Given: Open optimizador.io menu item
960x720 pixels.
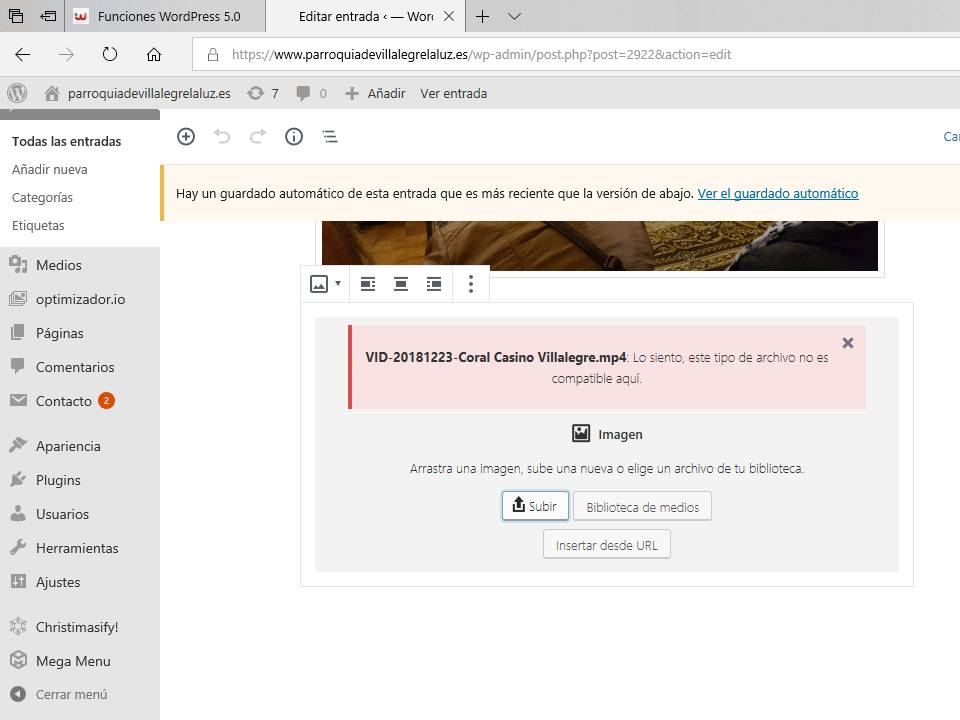Looking at the screenshot, I should [x=80, y=299].
